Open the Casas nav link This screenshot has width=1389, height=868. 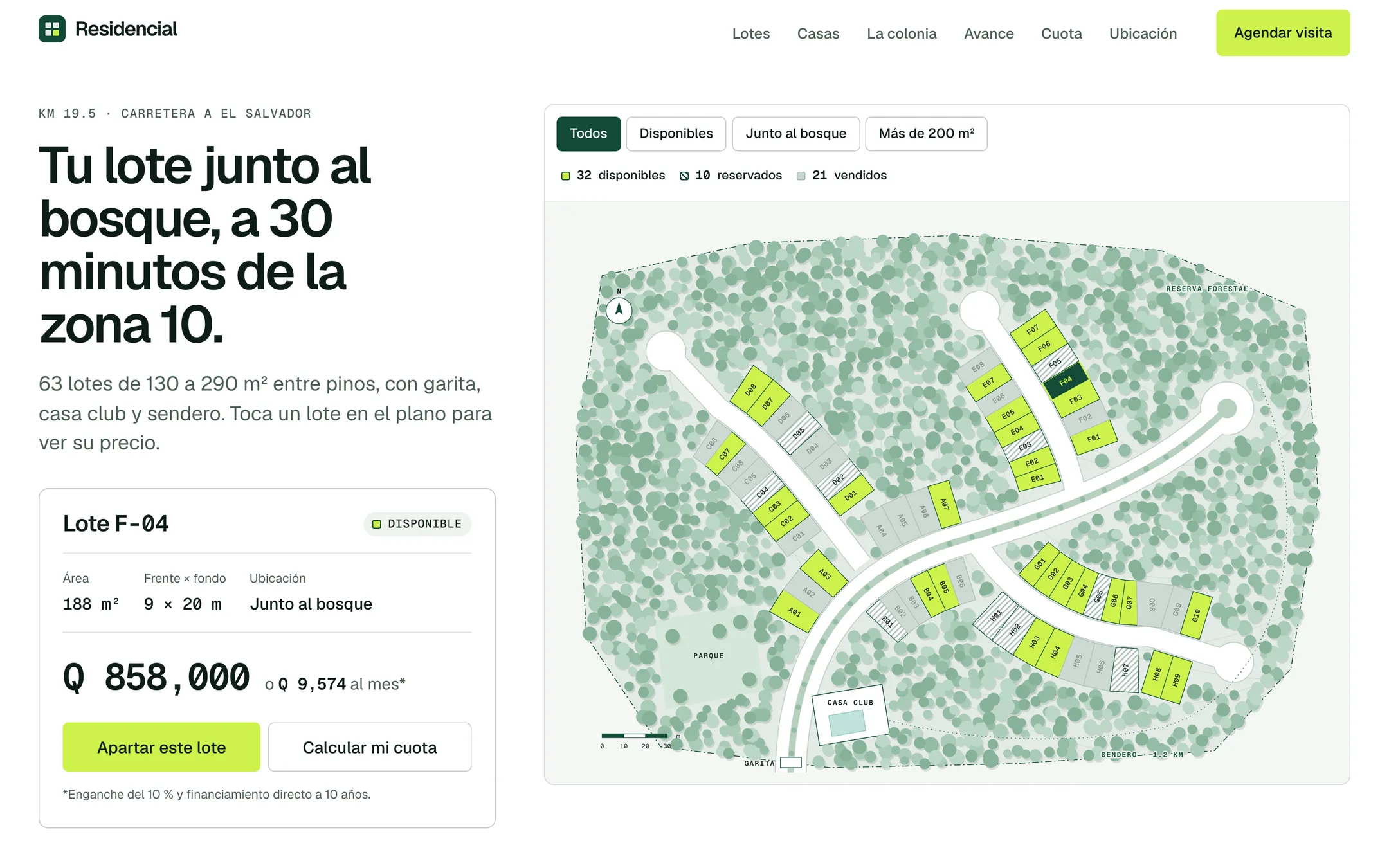pyautogui.click(x=818, y=33)
